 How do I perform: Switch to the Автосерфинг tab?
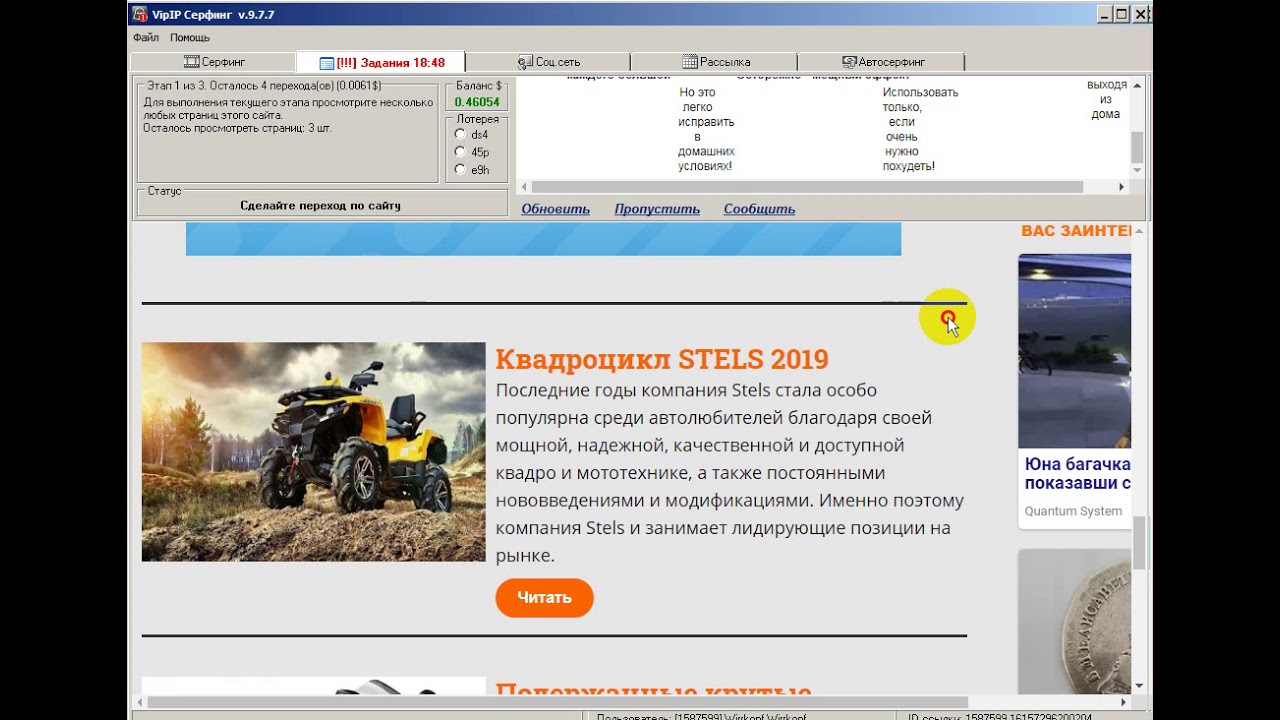point(882,62)
